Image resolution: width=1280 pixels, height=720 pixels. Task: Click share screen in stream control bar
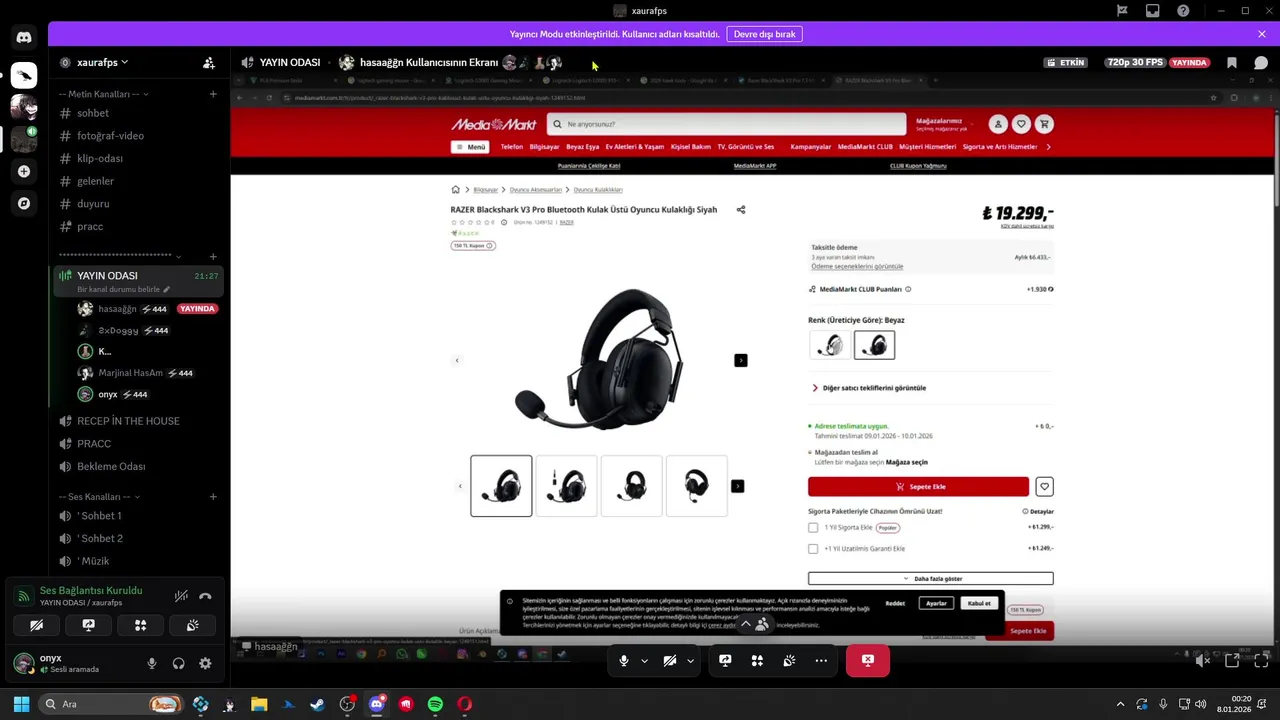(x=725, y=660)
